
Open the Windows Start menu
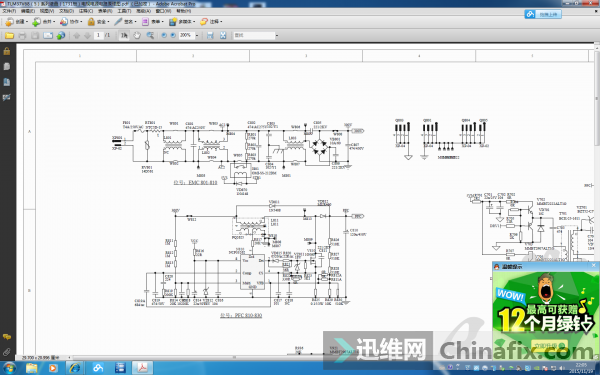9,368
